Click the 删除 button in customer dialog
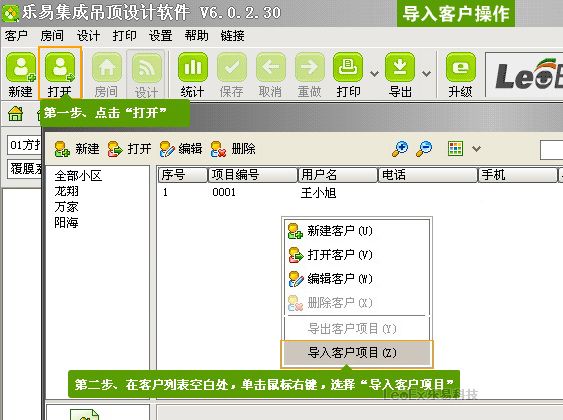Viewport: 563px width, 420px height. click(x=233, y=148)
